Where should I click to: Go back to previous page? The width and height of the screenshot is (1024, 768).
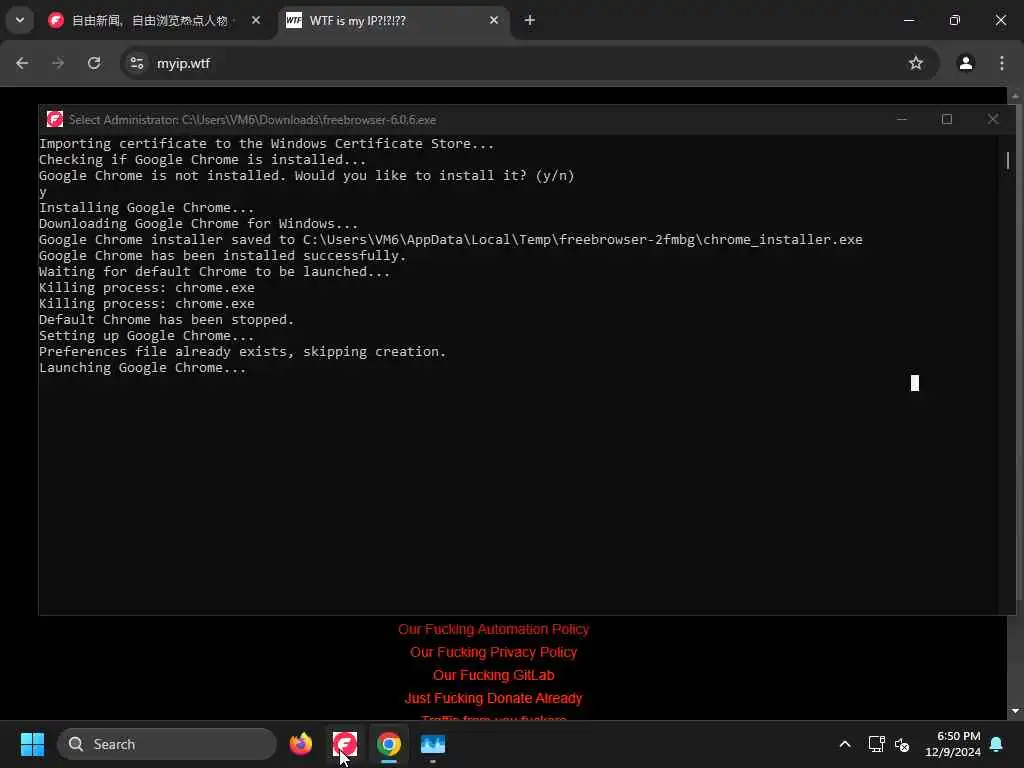point(22,63)
